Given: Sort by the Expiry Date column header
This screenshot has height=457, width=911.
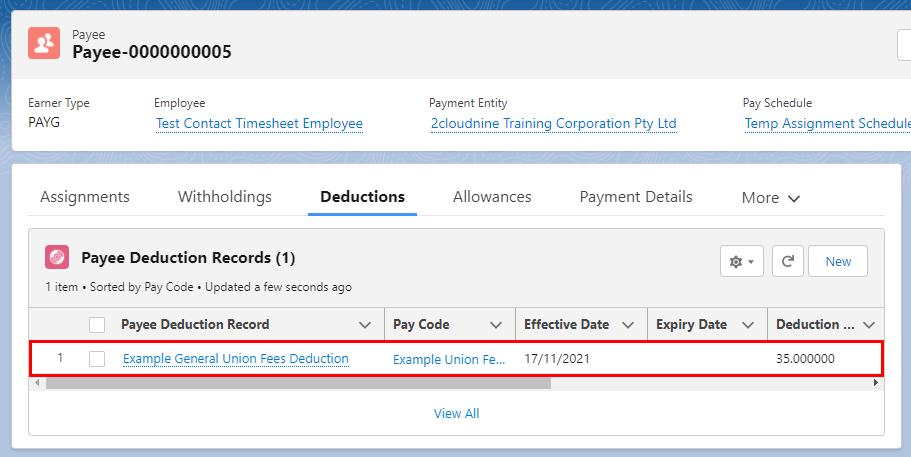Looking at the screenshot, I should point(691,325).
